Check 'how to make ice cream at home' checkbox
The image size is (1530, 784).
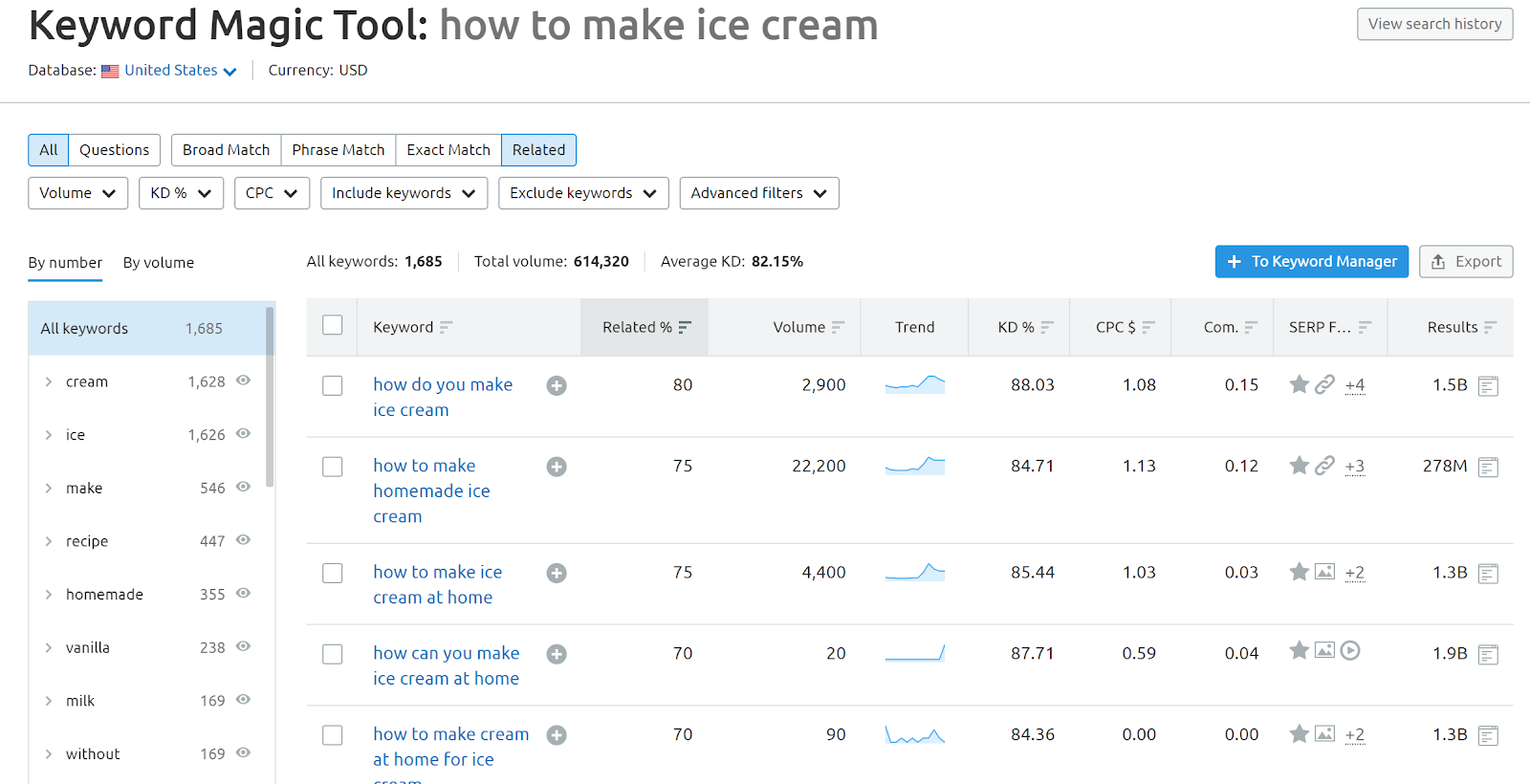[x=333, y=573]
